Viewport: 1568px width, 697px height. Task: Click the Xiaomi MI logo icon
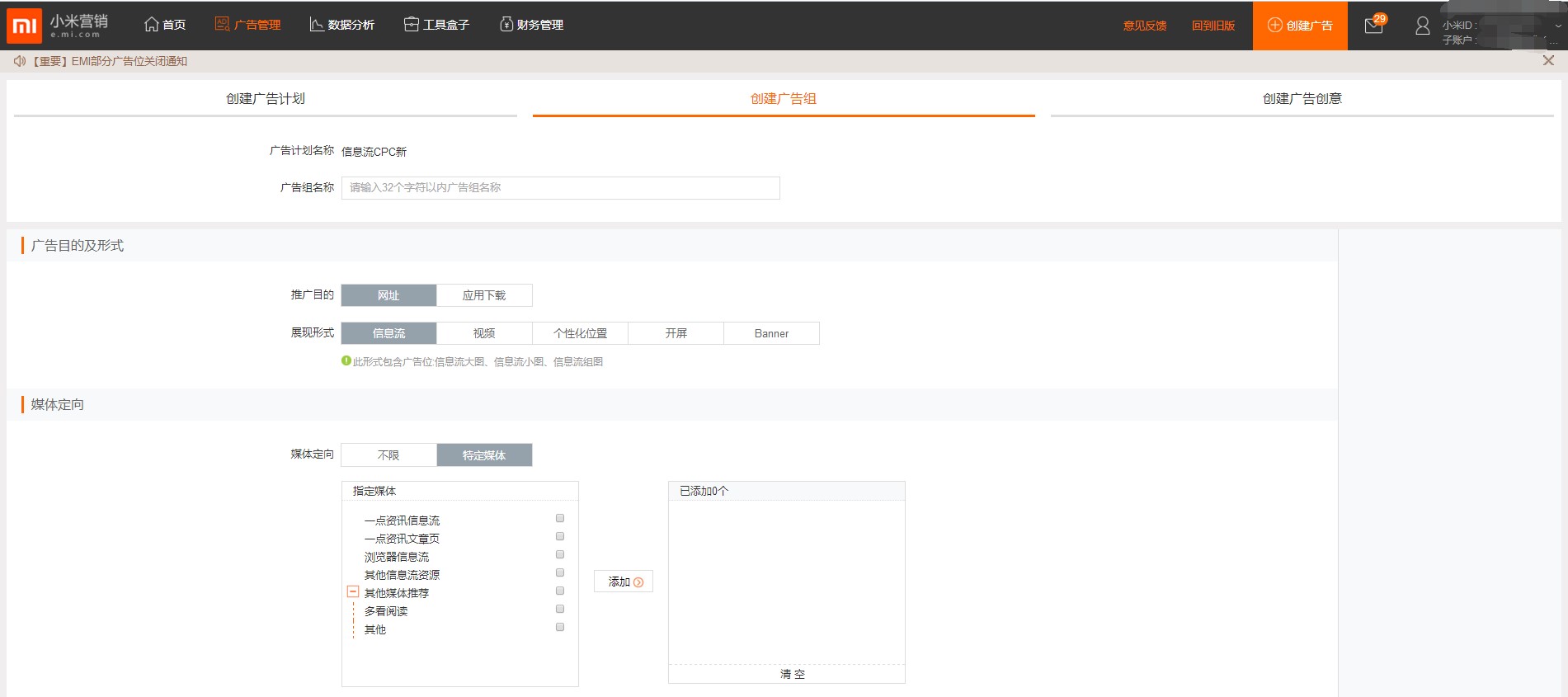point(24,26)
